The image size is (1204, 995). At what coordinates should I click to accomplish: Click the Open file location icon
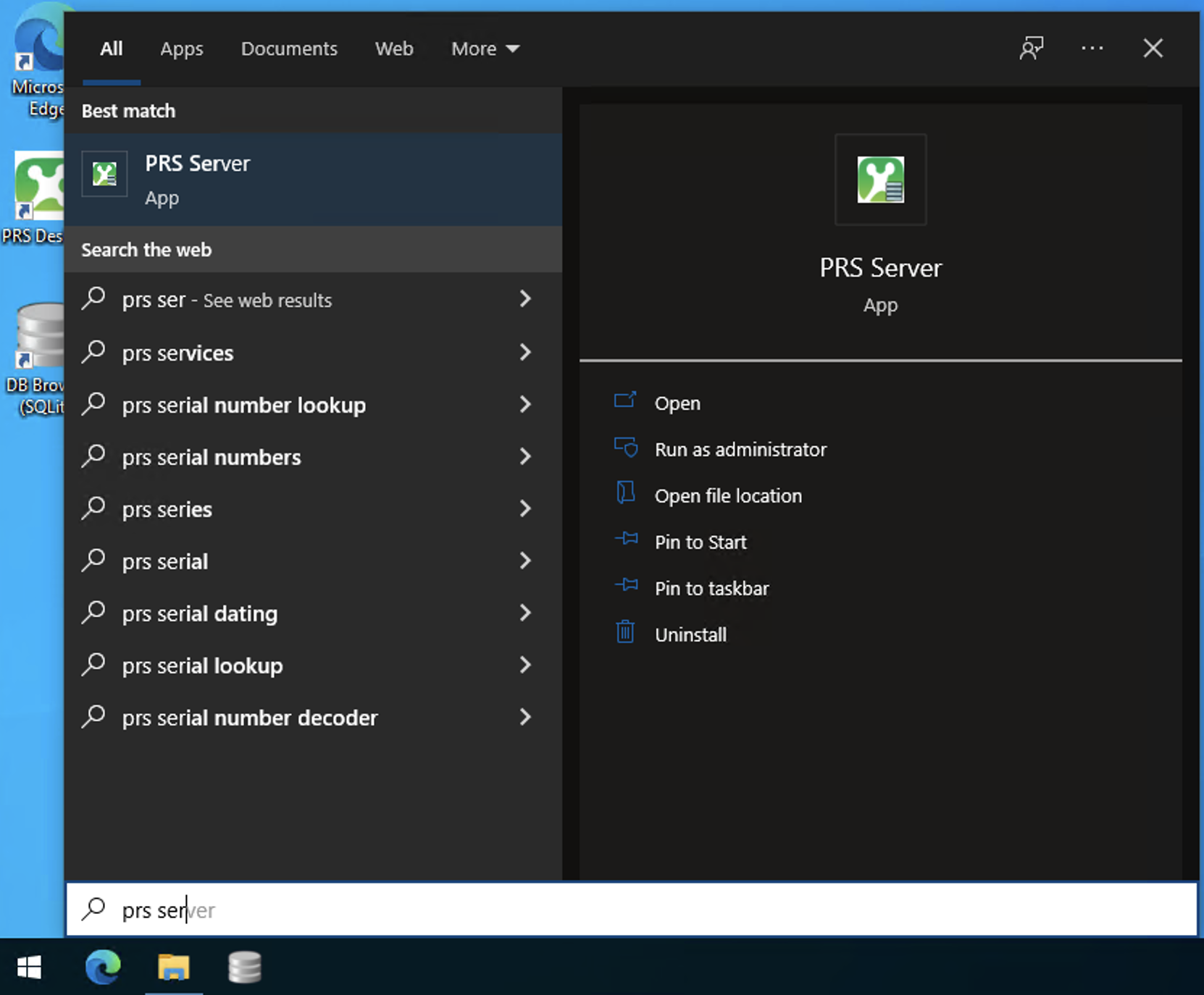click(x=625, y=493)
